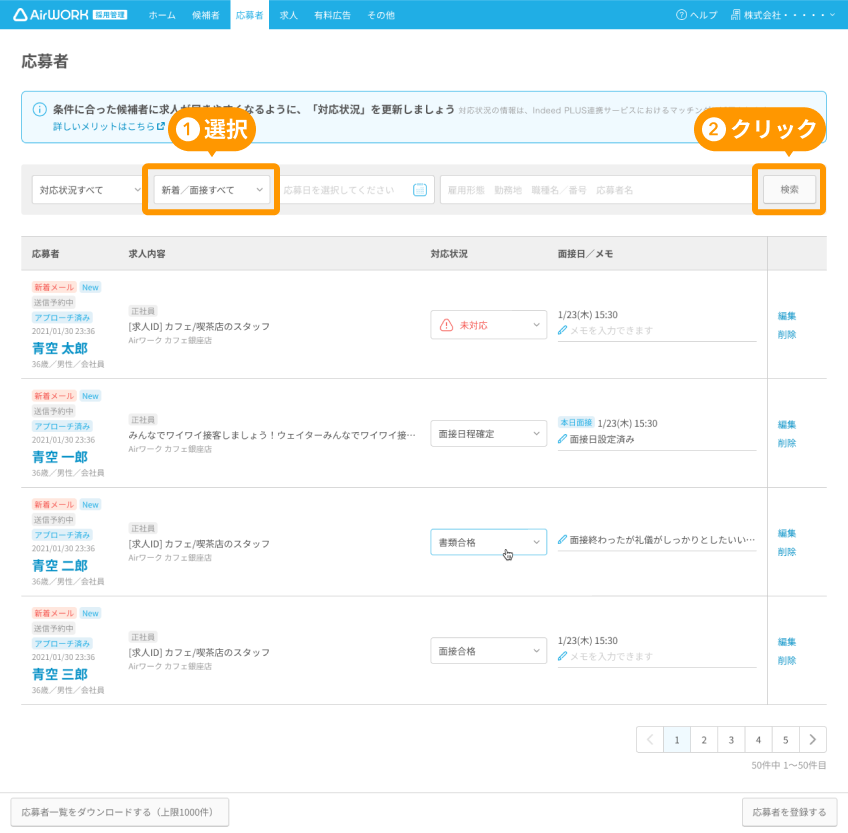Open the 対応状況すべて dropdown
Viewport: 848px width, 833px height.
point(87,190)
